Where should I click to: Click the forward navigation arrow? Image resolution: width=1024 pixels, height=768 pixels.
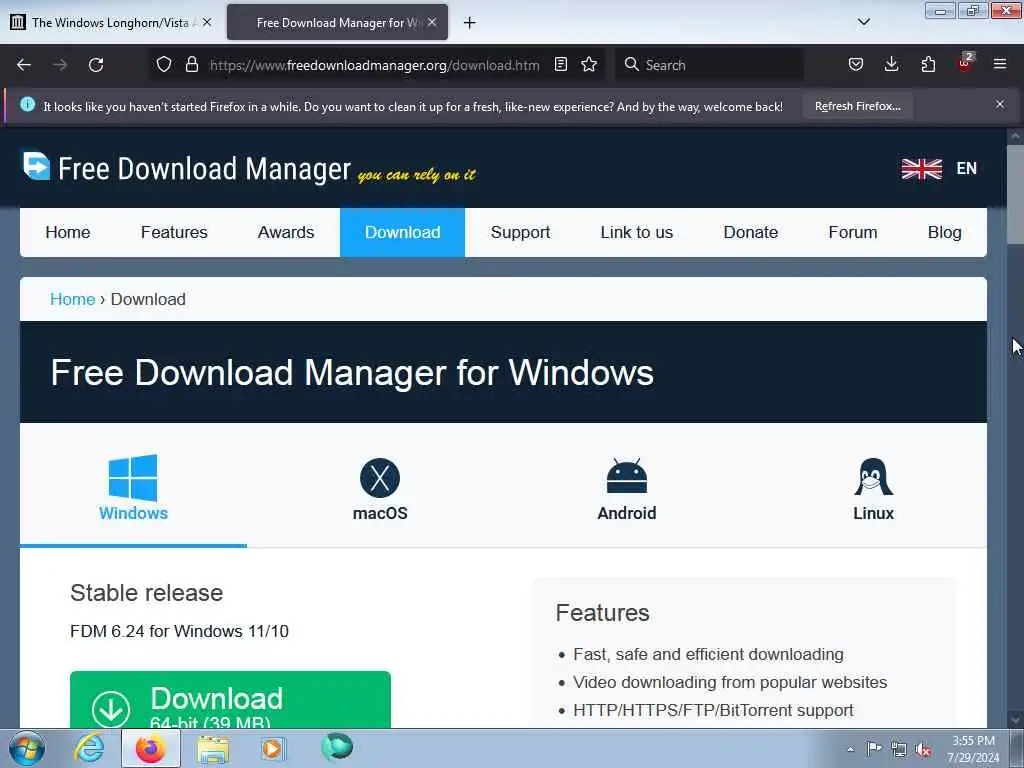(60, 65)
